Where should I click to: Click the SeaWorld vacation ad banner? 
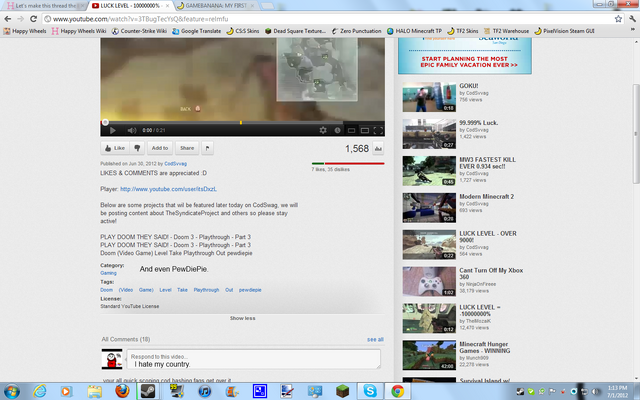pos(465,56)
